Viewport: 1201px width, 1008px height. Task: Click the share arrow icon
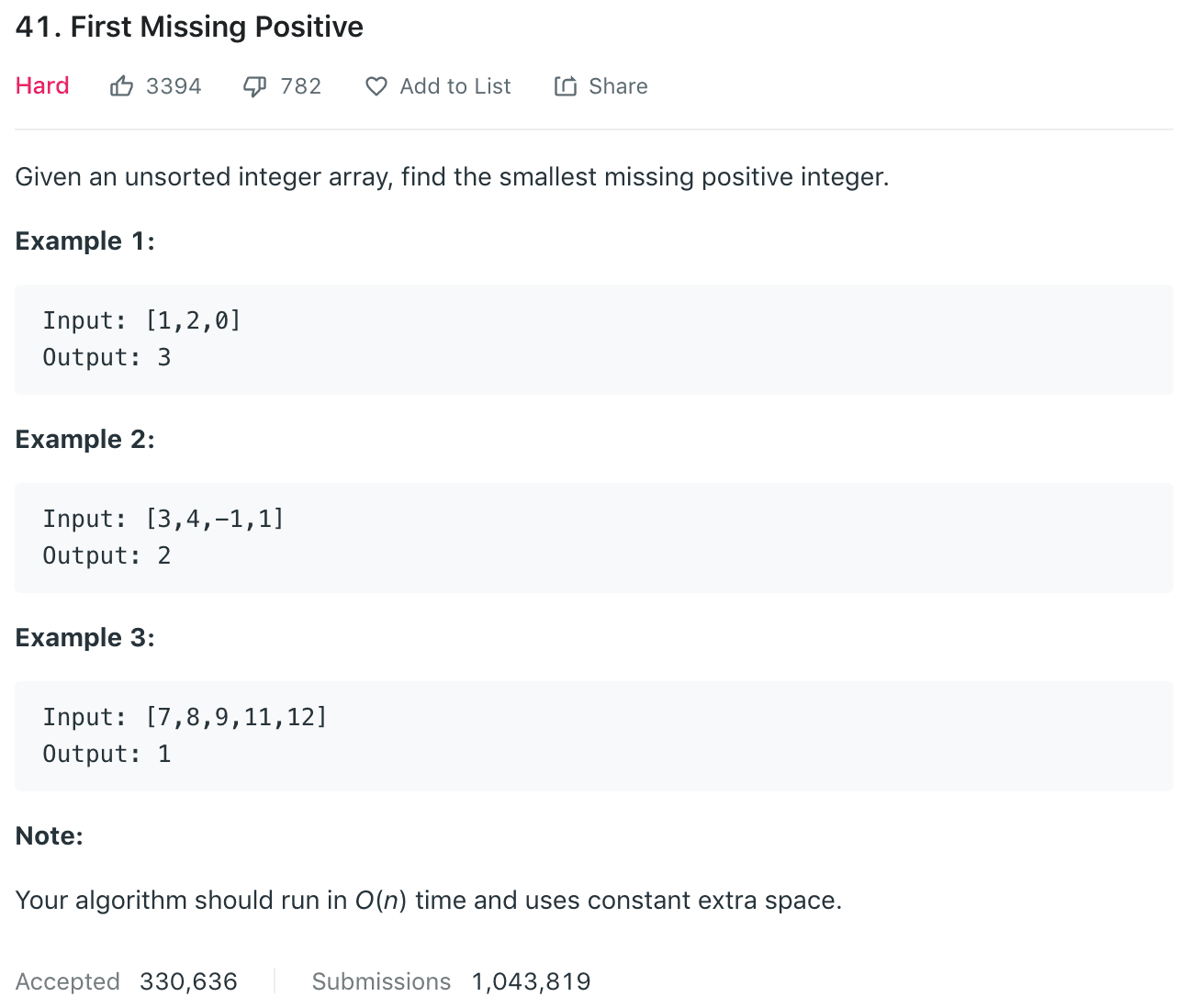[x=566, y=86]
